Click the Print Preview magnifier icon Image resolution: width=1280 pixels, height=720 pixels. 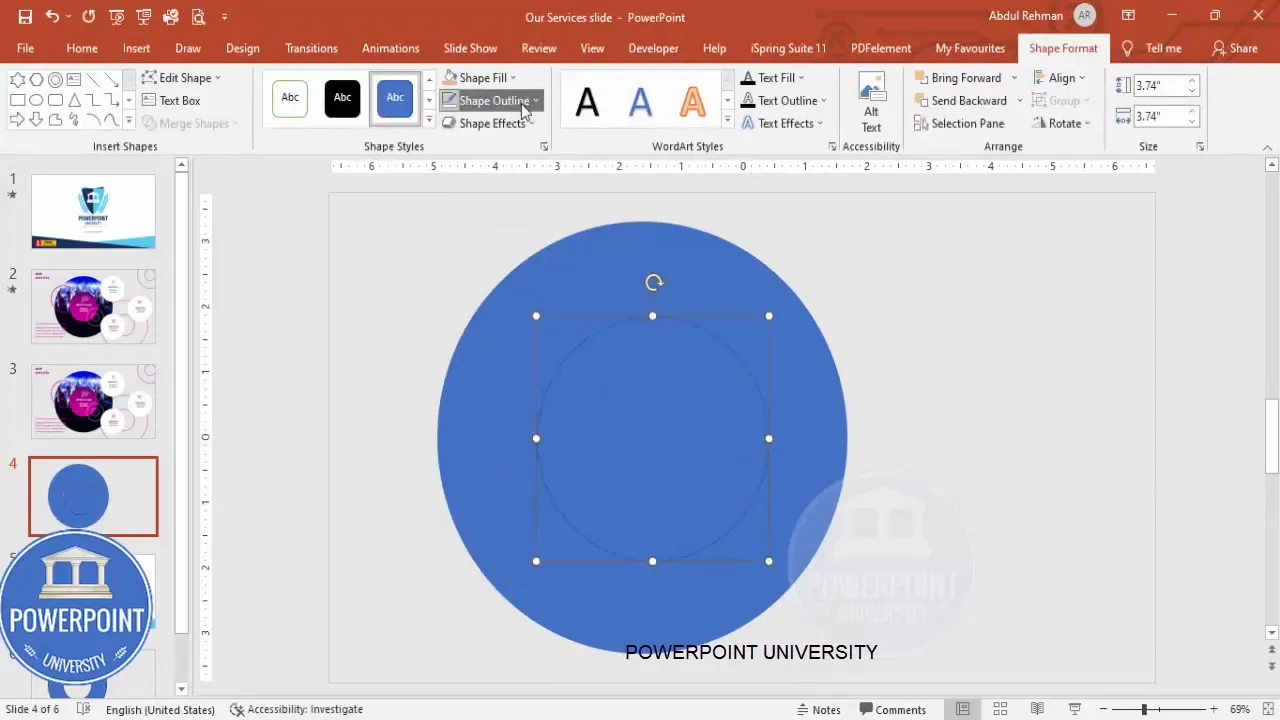pyautogui.click(x=198, y=17)
